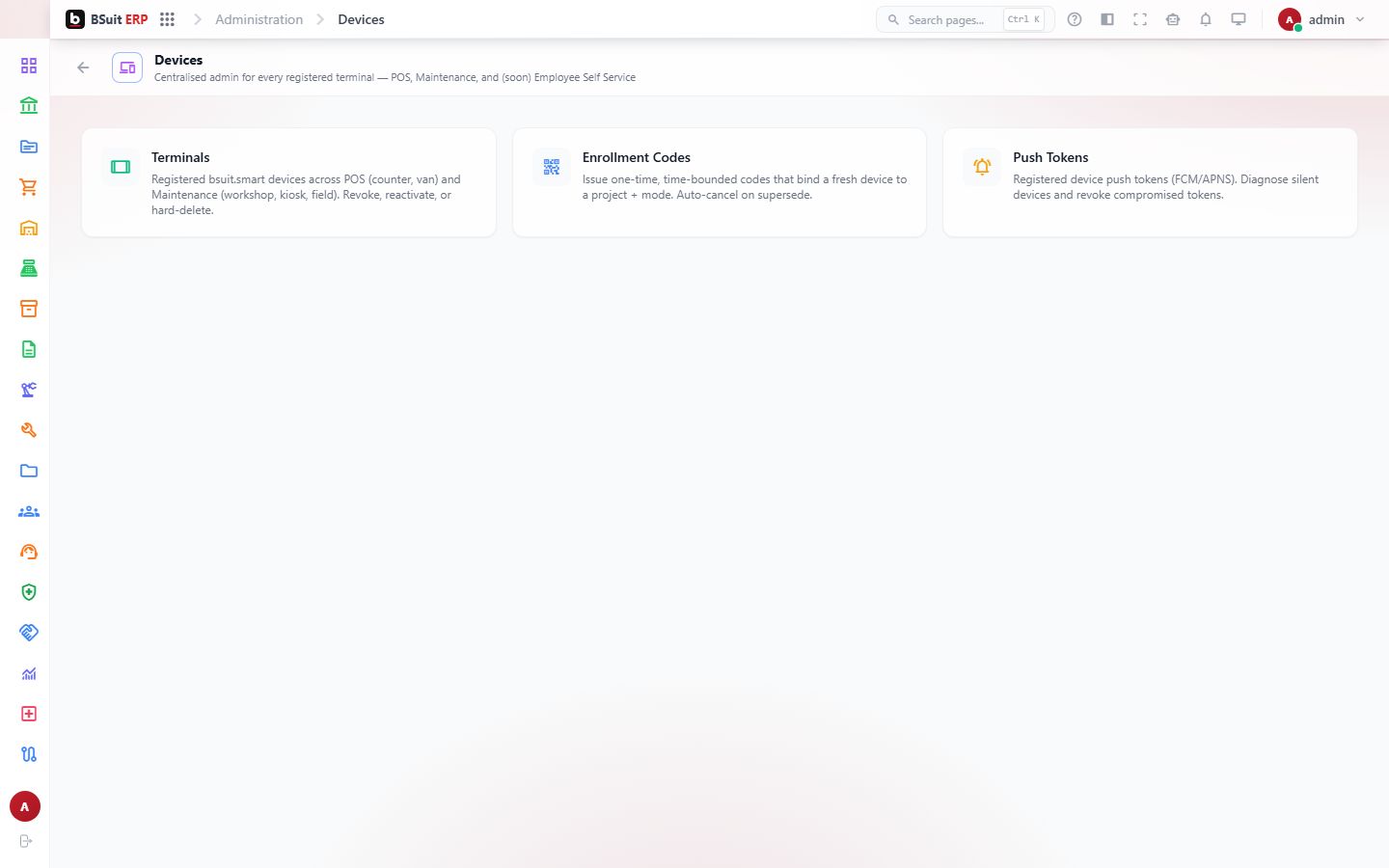The width and height of the screenshot is (1389, 868).
Task: Click the shopping cart sidebar icon
Action: 29,187
